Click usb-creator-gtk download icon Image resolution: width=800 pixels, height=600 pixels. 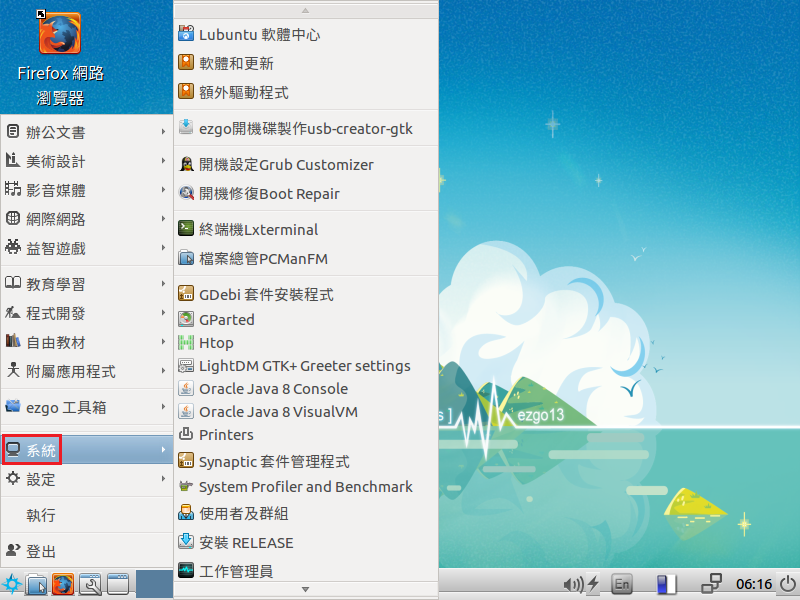pyautogui.click(x=186, y=128)
